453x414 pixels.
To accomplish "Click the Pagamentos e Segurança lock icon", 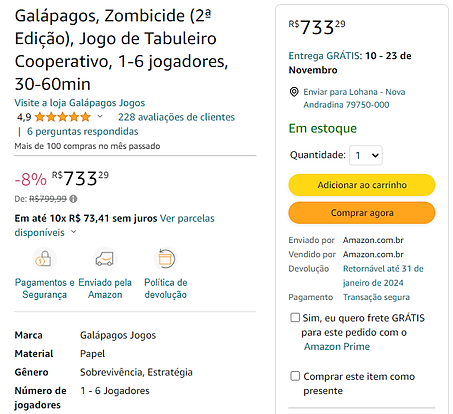I will [x=44, y=259].
